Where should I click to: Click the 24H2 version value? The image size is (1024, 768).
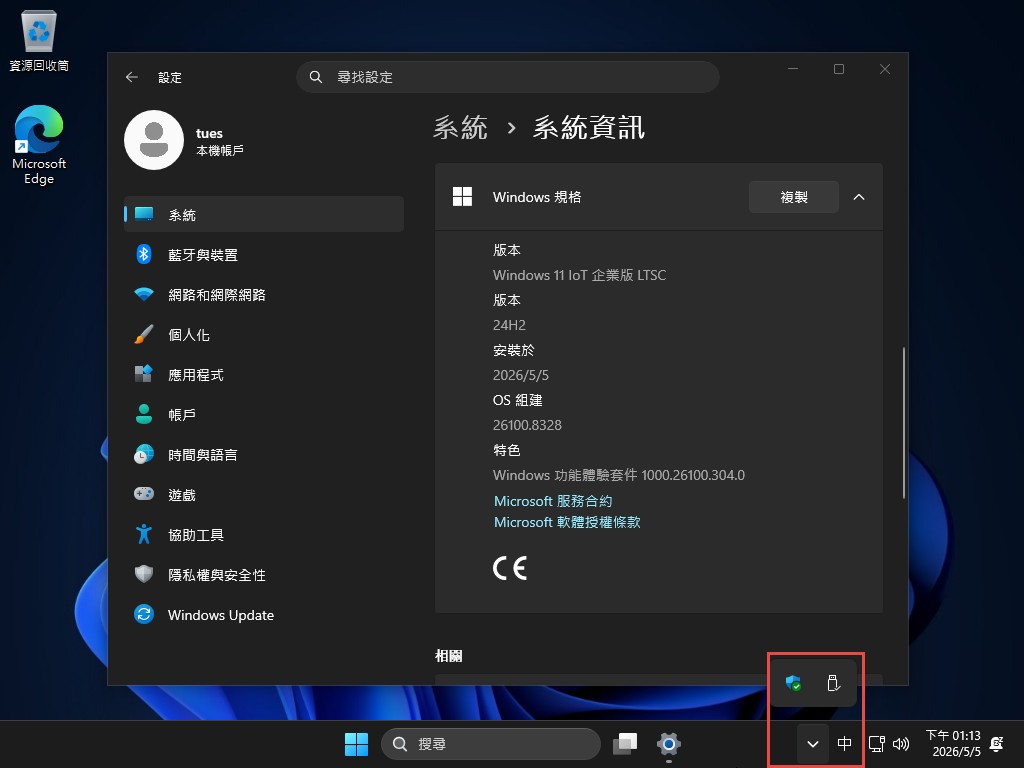509,325
